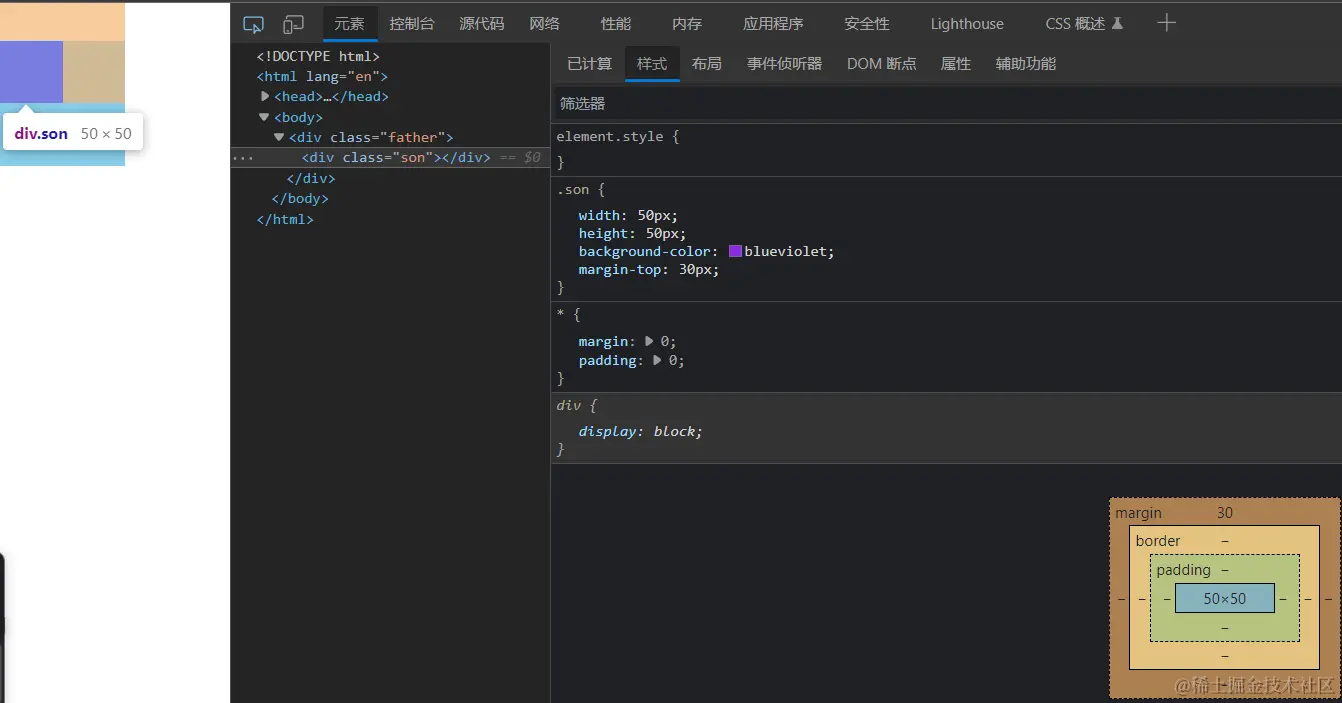Open the 性能 tab
The width and height of the screenshot is (1342, 703).
[x=616, y=24]
